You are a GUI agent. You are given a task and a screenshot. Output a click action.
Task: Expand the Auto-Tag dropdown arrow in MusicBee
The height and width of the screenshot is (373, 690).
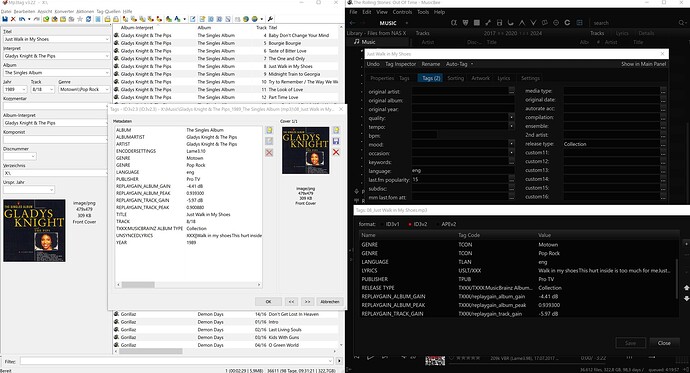(x=472, y=64)
